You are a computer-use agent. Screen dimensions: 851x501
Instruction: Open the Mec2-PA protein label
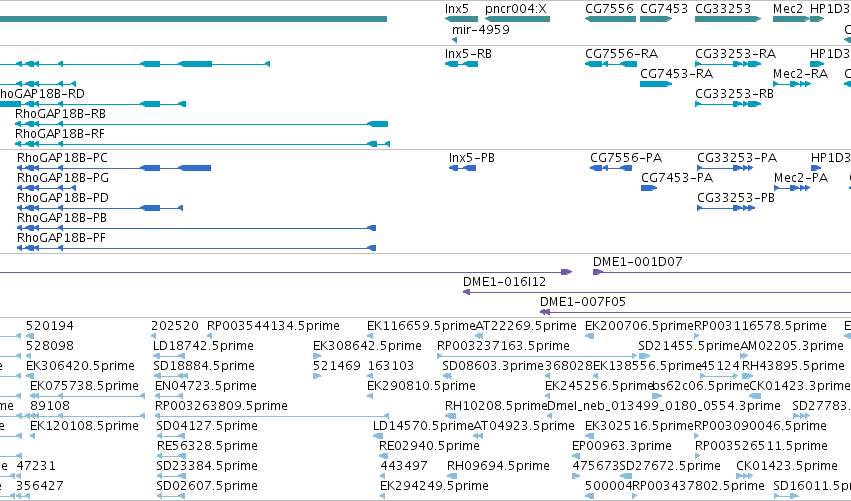click(x=801, y=178)
